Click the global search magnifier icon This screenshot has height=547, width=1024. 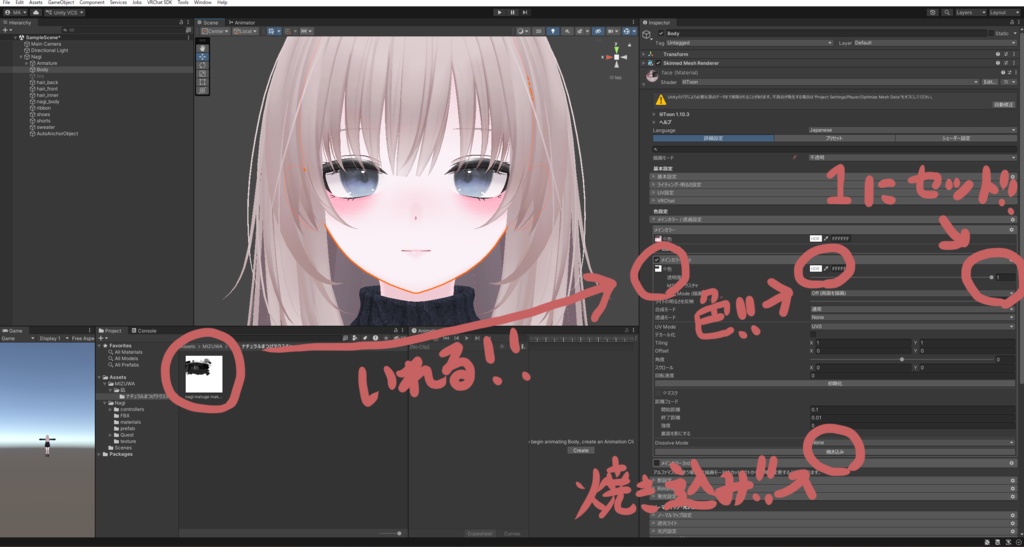pos(946,12)
